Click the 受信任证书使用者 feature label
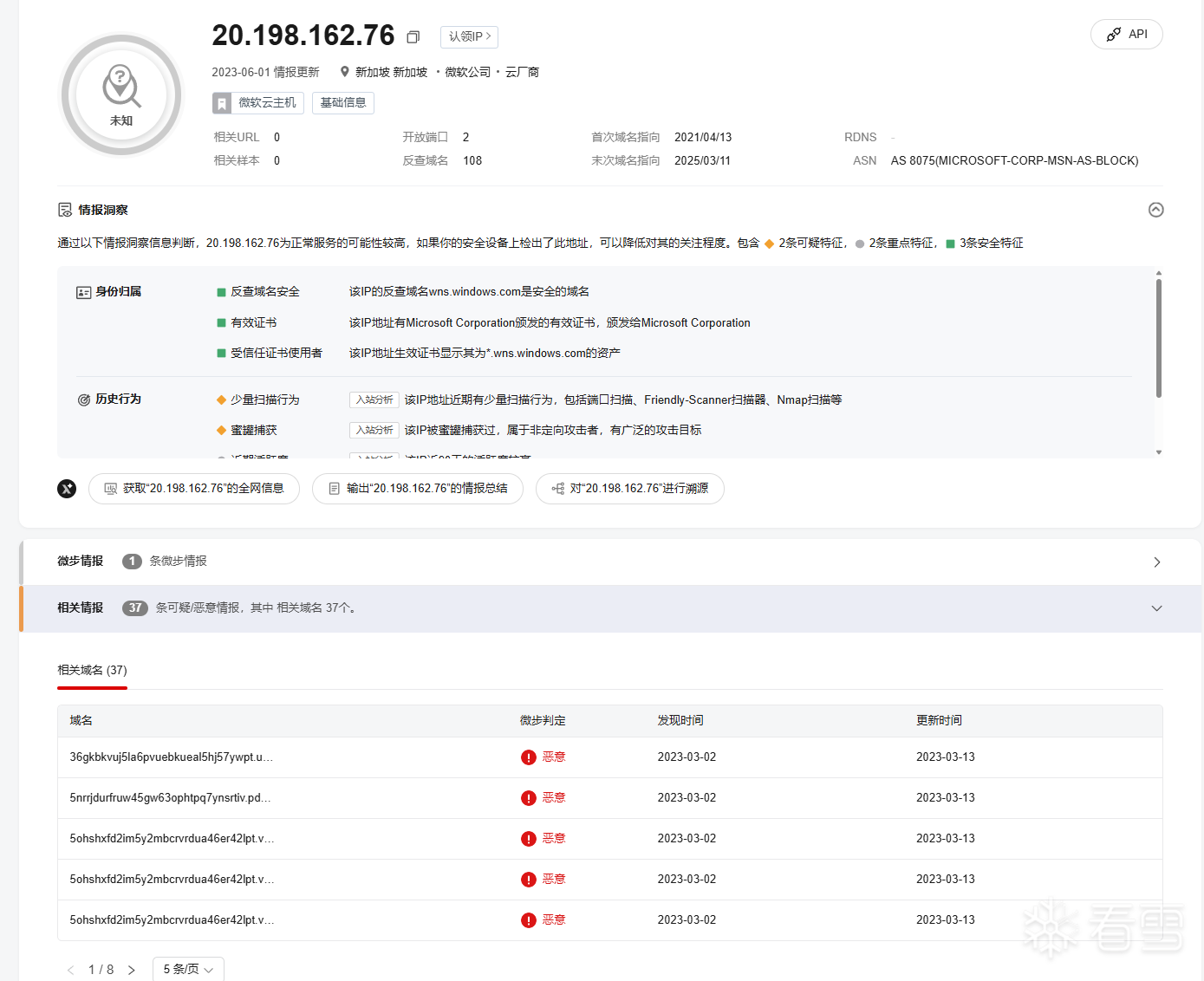 pos(277,354)
